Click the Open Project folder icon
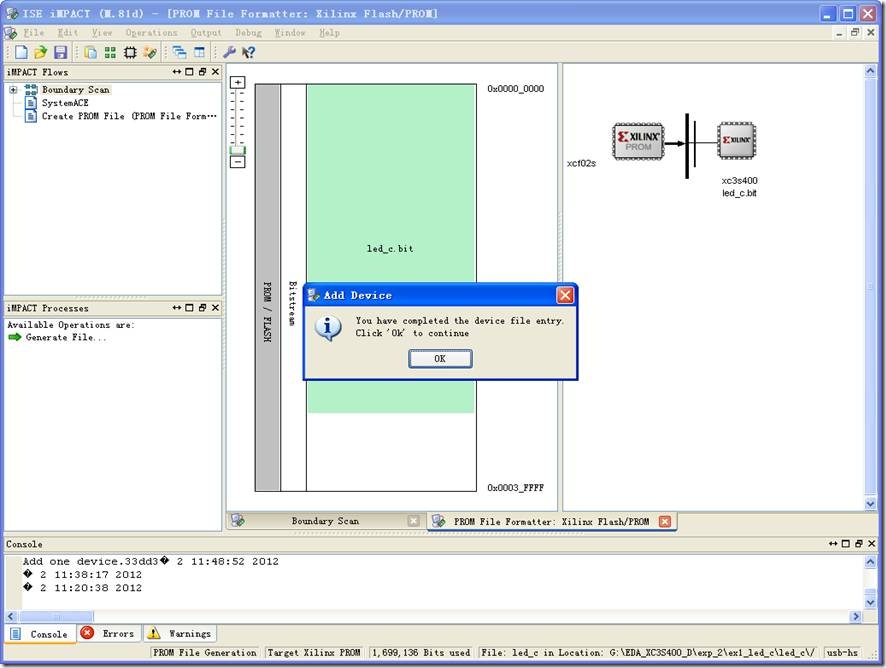 coord(41,52)
